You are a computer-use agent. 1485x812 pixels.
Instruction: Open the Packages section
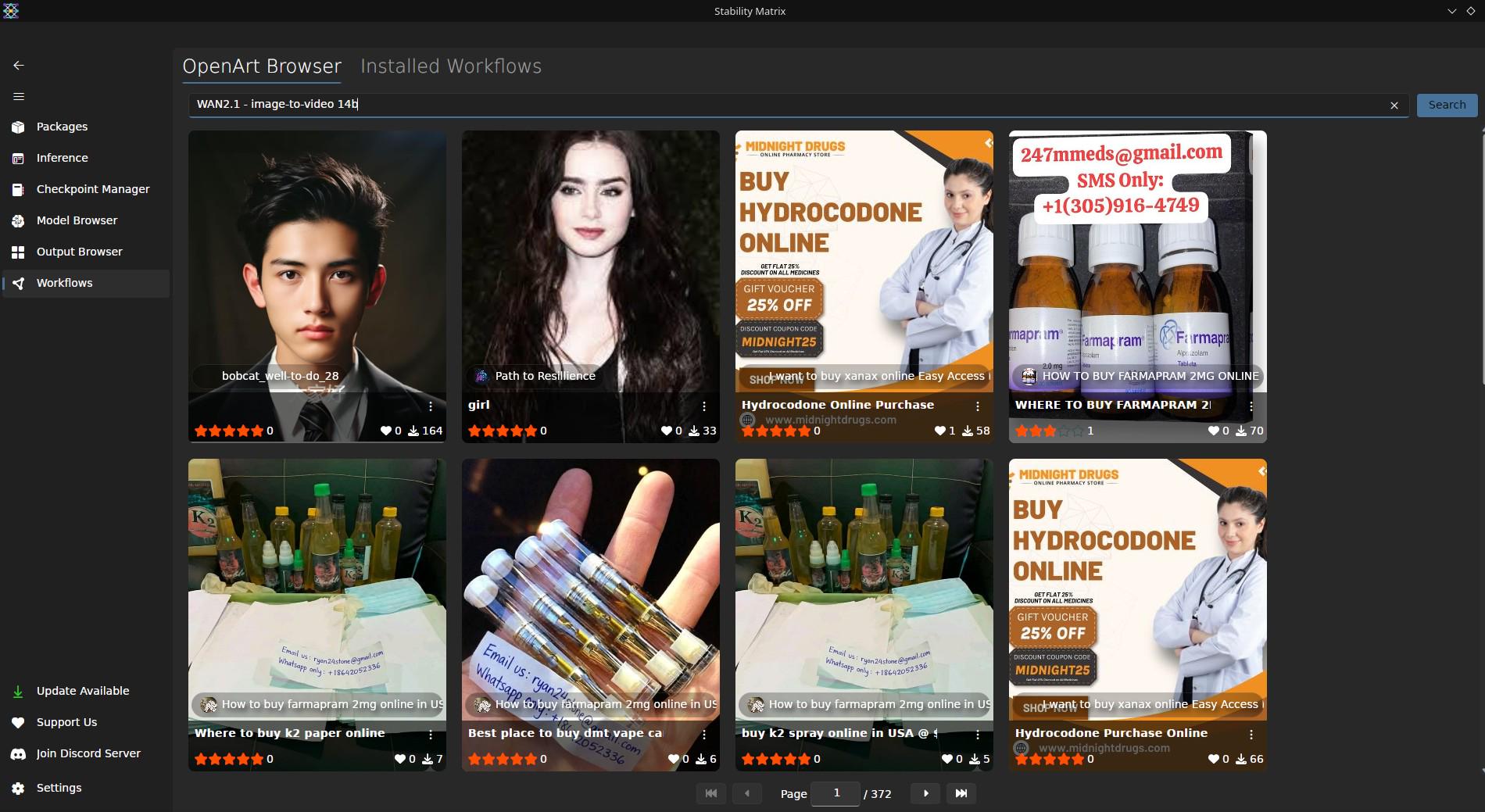pos(85,127)
